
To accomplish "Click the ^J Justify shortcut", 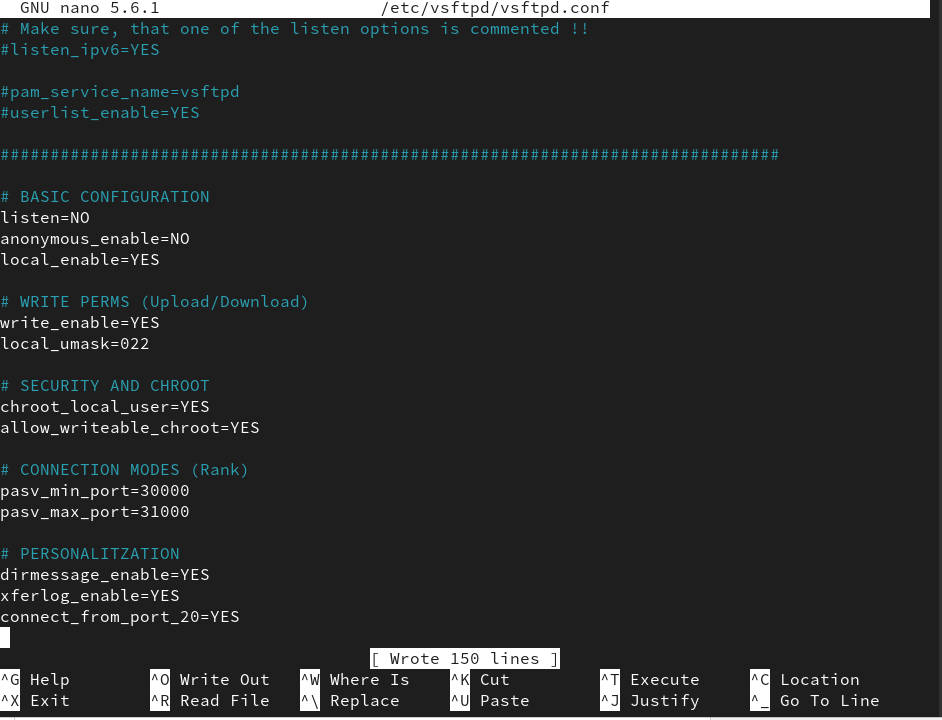I will click(x=650, y=701).
